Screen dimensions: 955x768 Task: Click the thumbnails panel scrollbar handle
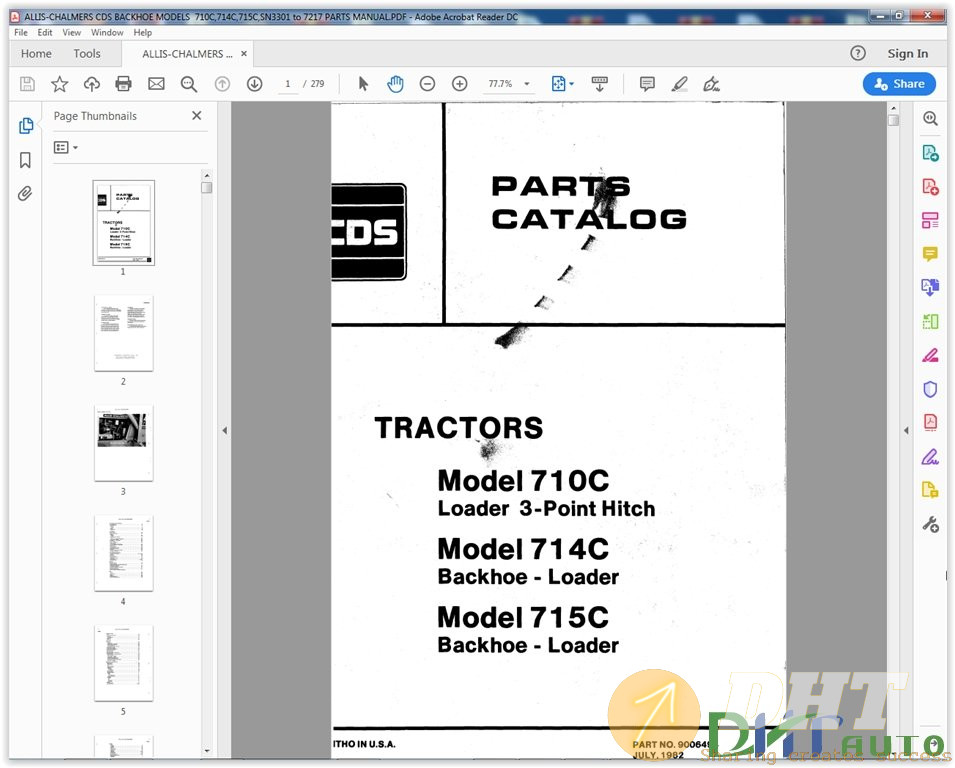point(207,188)
